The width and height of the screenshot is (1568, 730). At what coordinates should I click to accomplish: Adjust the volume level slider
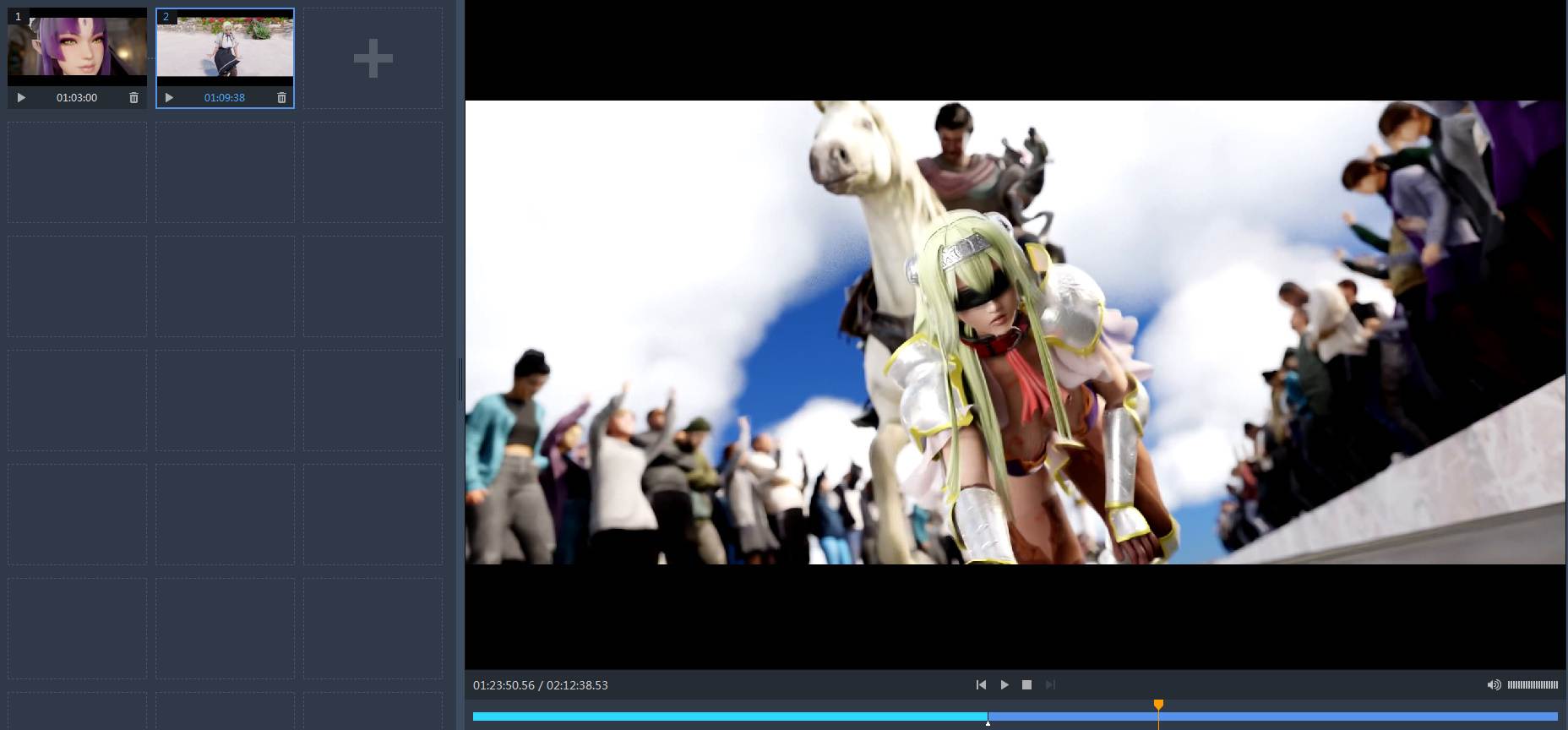click(x=1533, y=685)
